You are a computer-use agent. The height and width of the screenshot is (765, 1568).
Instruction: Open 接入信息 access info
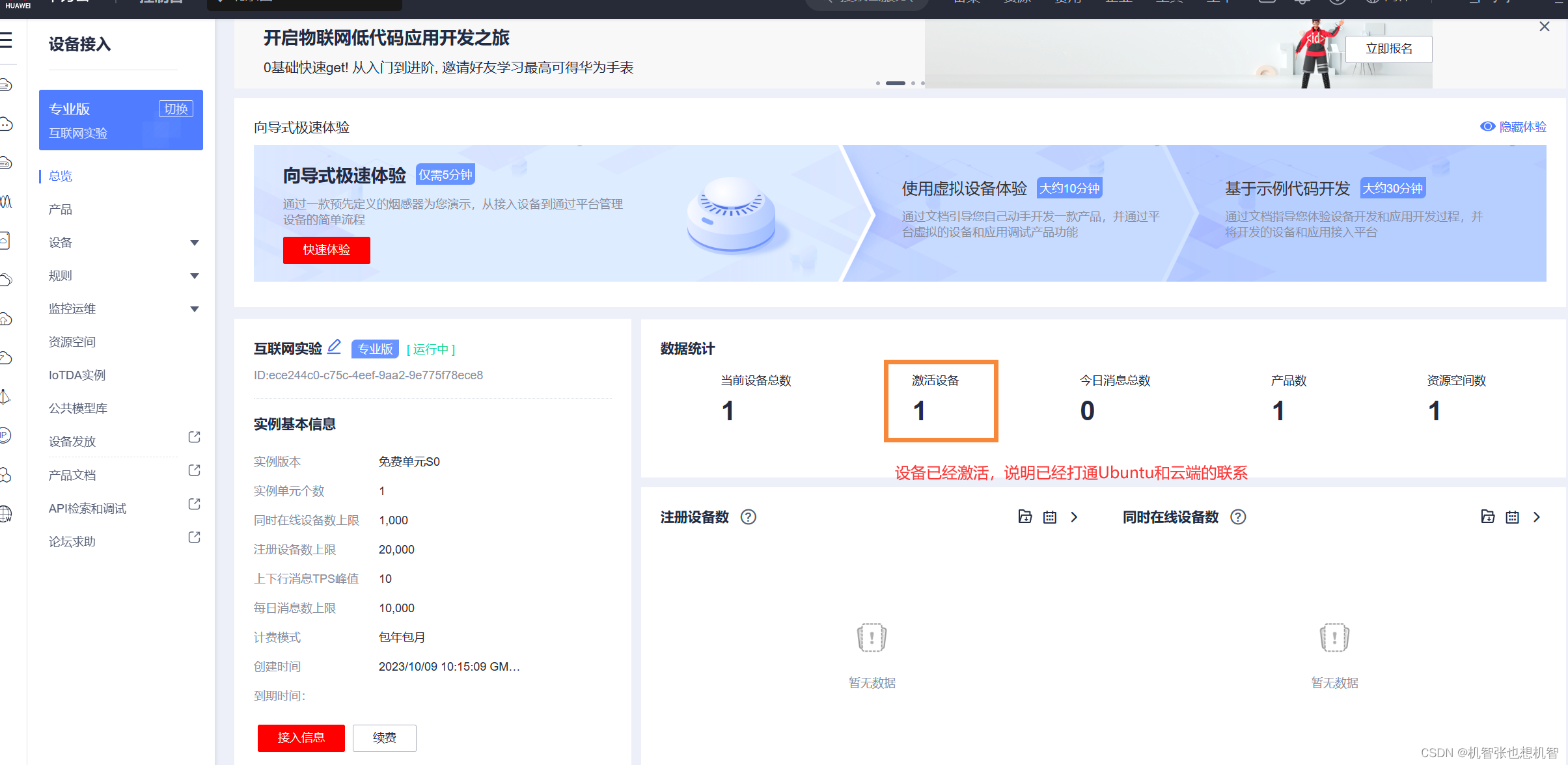[x=301, y=738]
